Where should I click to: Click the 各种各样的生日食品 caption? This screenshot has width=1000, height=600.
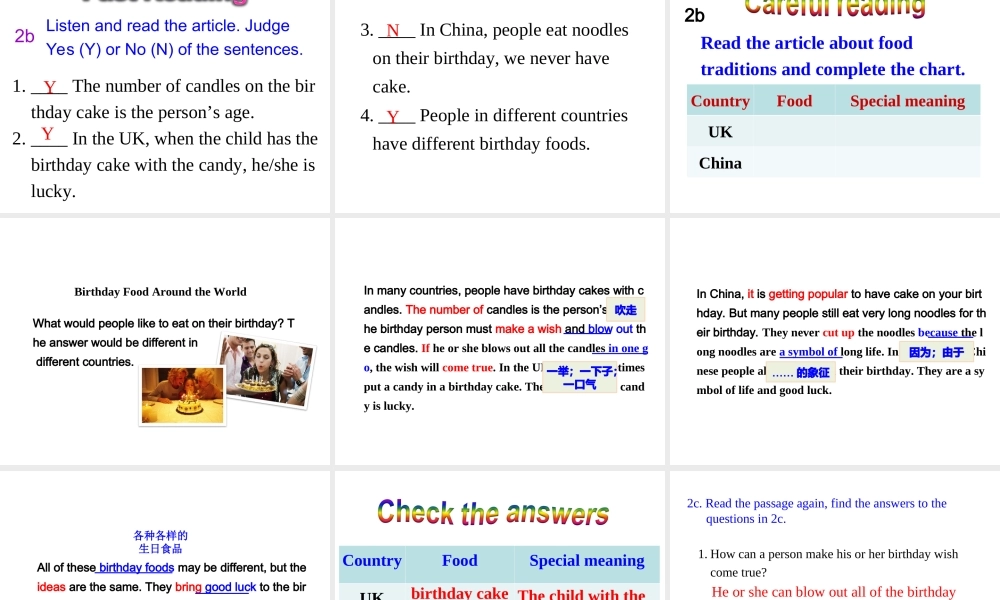[160, 542]
